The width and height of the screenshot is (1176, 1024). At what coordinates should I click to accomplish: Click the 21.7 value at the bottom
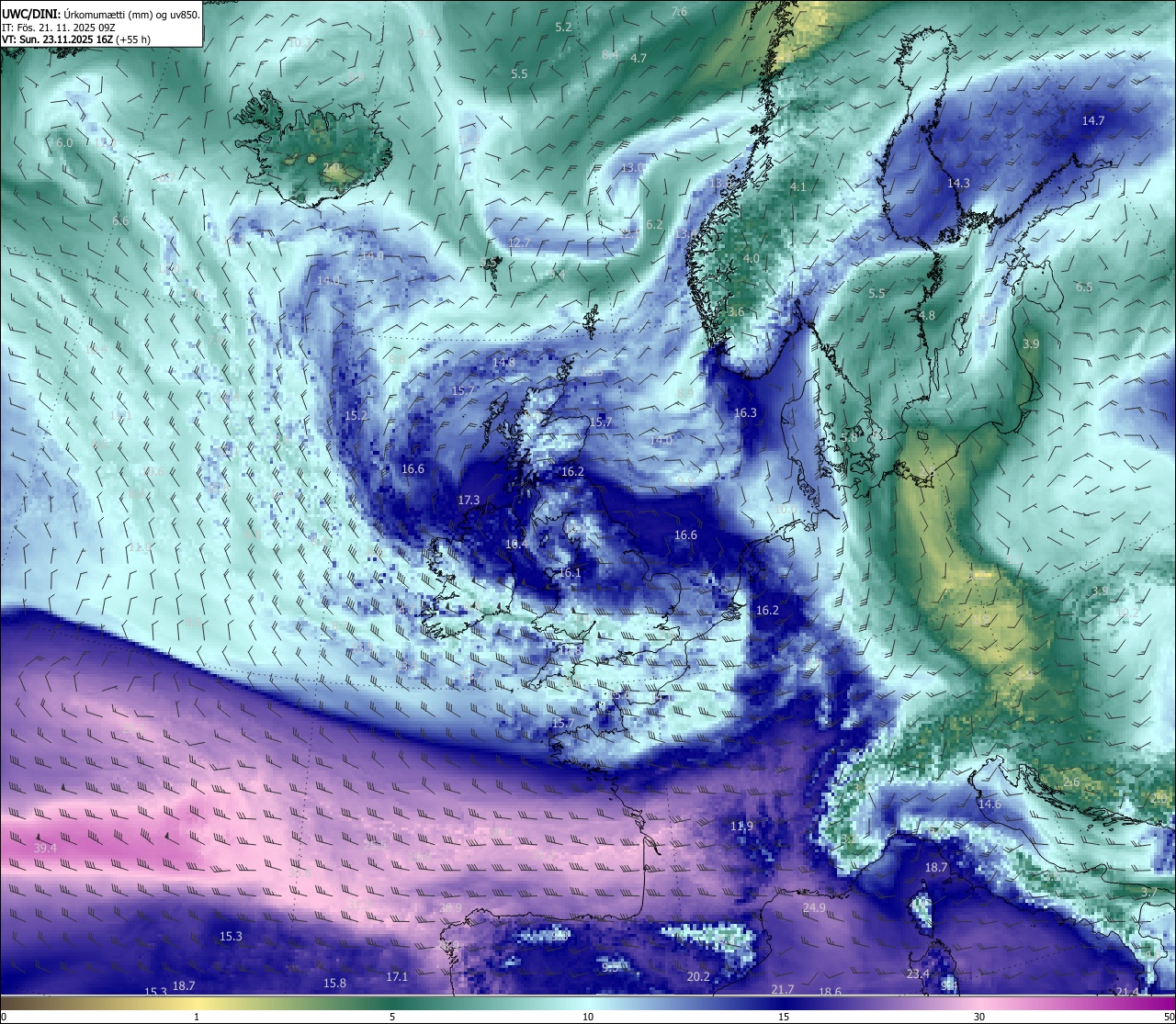(783, 989)
